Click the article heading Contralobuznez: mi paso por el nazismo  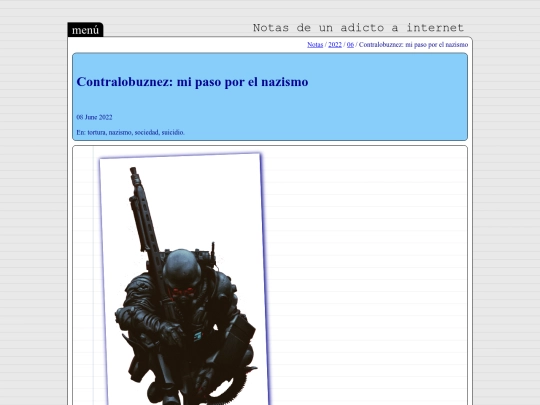pyautogui.click(x=192, y=82)
